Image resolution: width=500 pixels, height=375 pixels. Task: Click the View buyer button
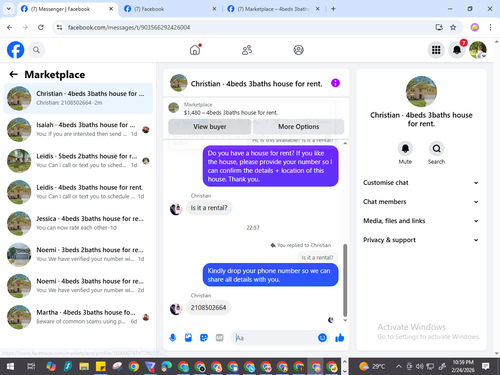(x=210, y=127)
